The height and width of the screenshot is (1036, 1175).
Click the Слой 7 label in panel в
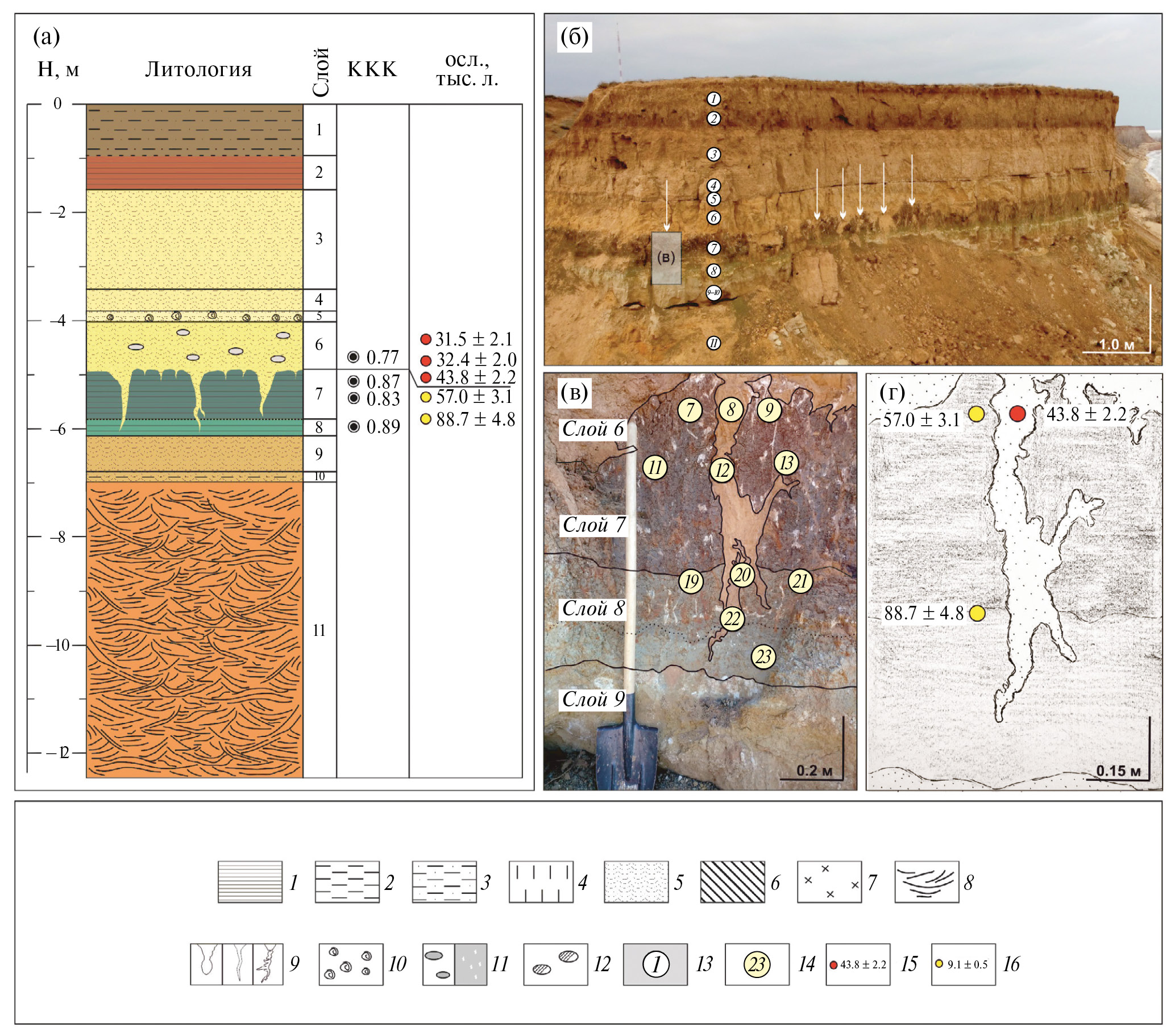[593, 525]
